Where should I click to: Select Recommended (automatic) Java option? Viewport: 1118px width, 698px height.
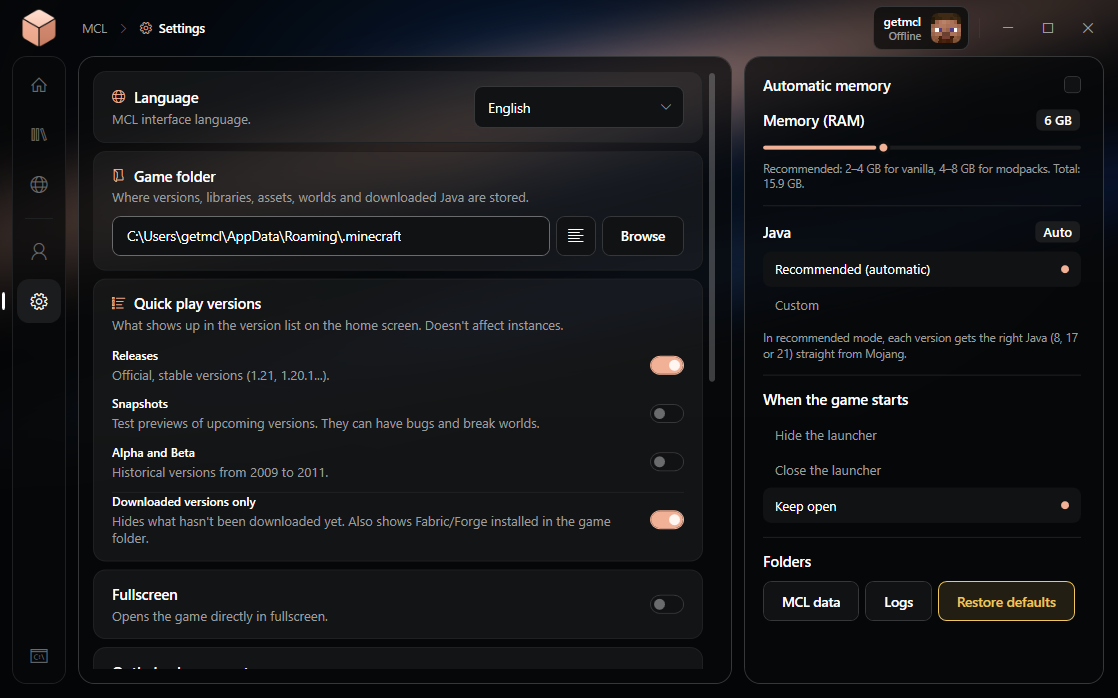click(x=922, y=270)
